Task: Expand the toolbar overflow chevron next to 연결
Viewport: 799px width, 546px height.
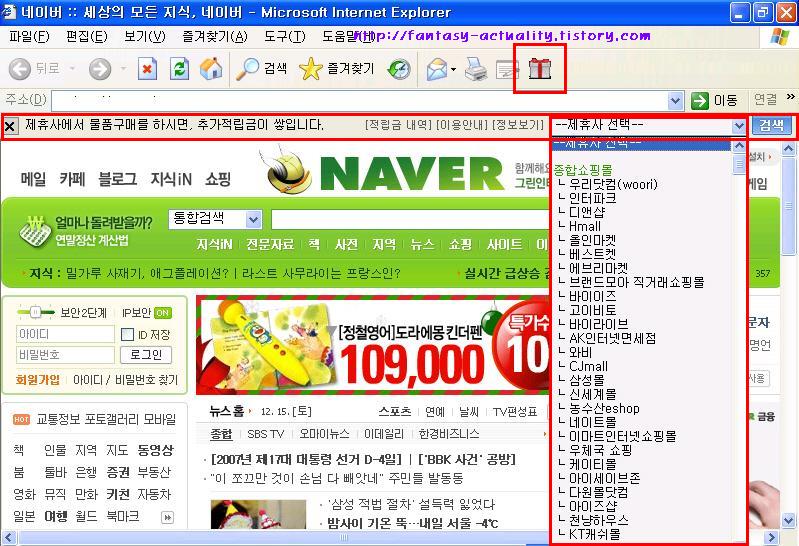Action: point(790,96)
